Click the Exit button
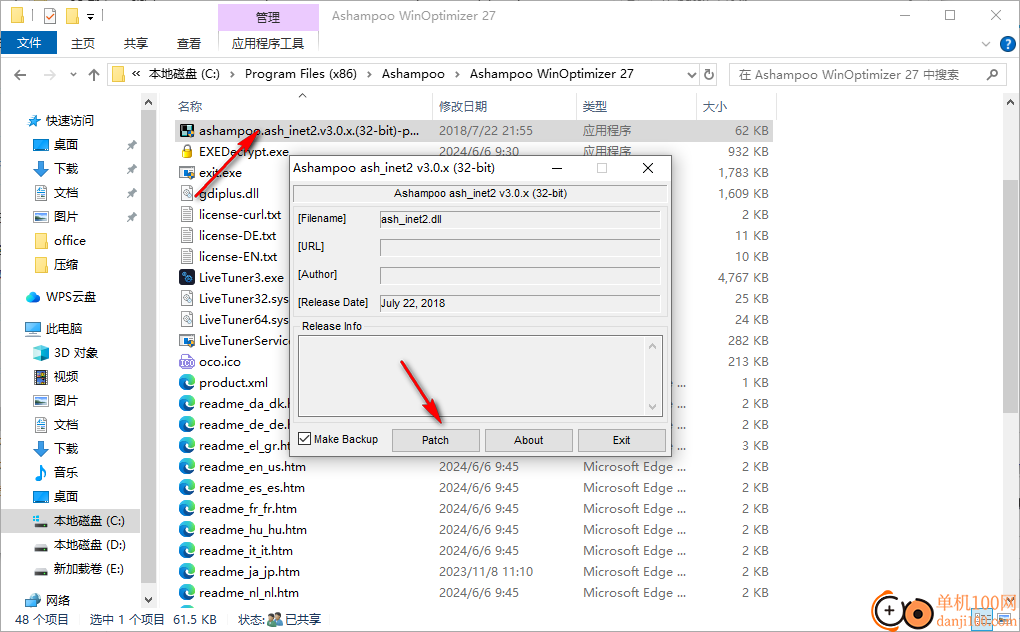This screenshot has height=632, width=1020. 621,440
